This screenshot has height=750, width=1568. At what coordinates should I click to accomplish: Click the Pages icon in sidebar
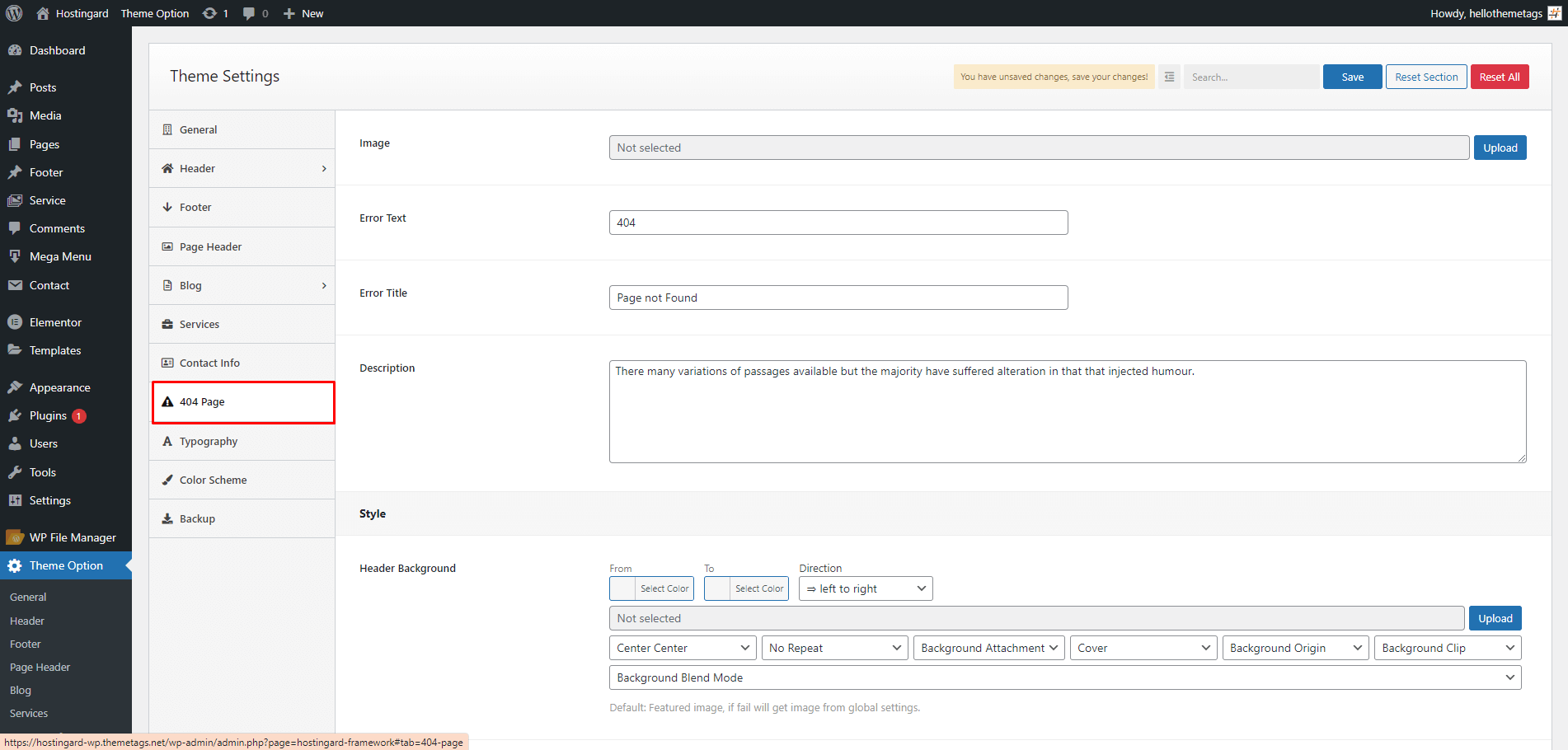click(x=15, y=144)
